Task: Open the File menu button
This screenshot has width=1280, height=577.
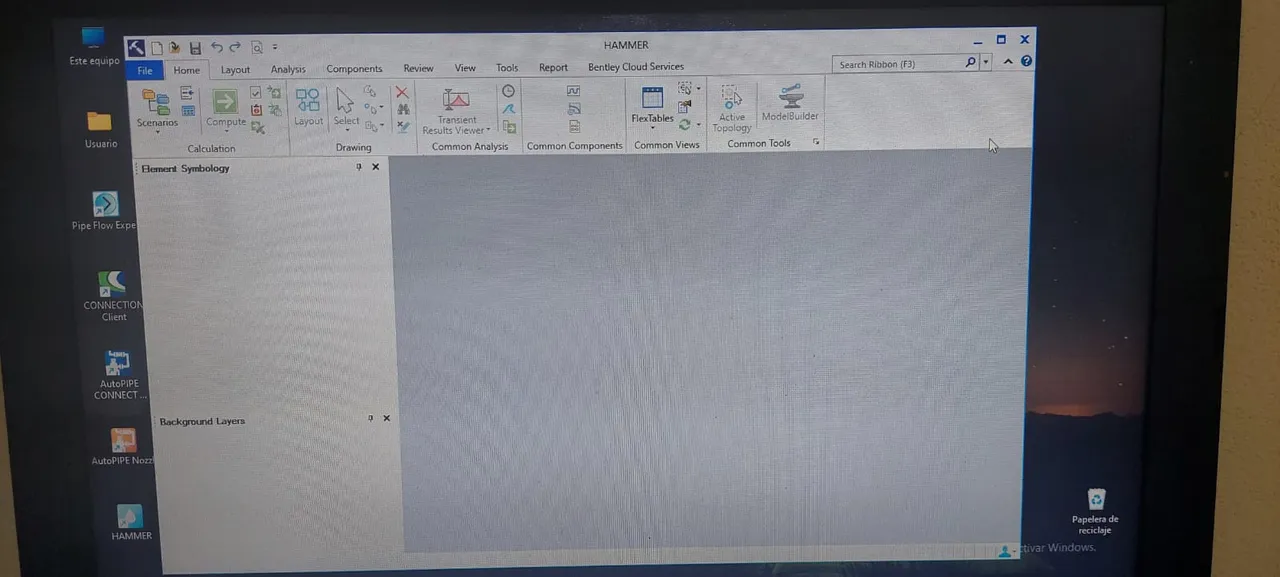Action: click(145, 70)
